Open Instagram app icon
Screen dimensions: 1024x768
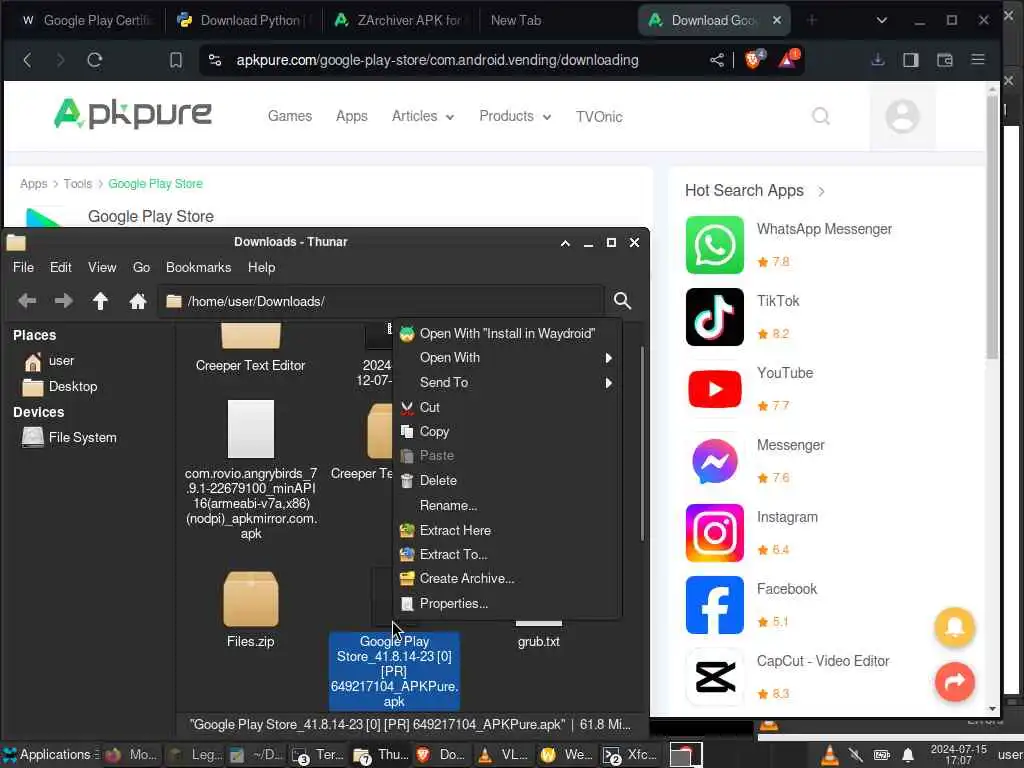click(x=714, y=533)
